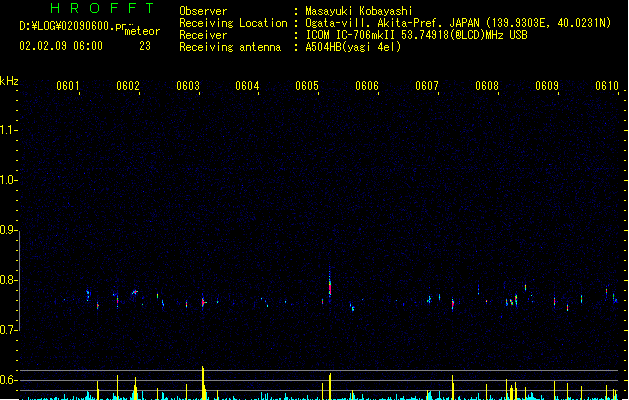
Task: Click the 0608 time marker
Action: click(487, 86)
